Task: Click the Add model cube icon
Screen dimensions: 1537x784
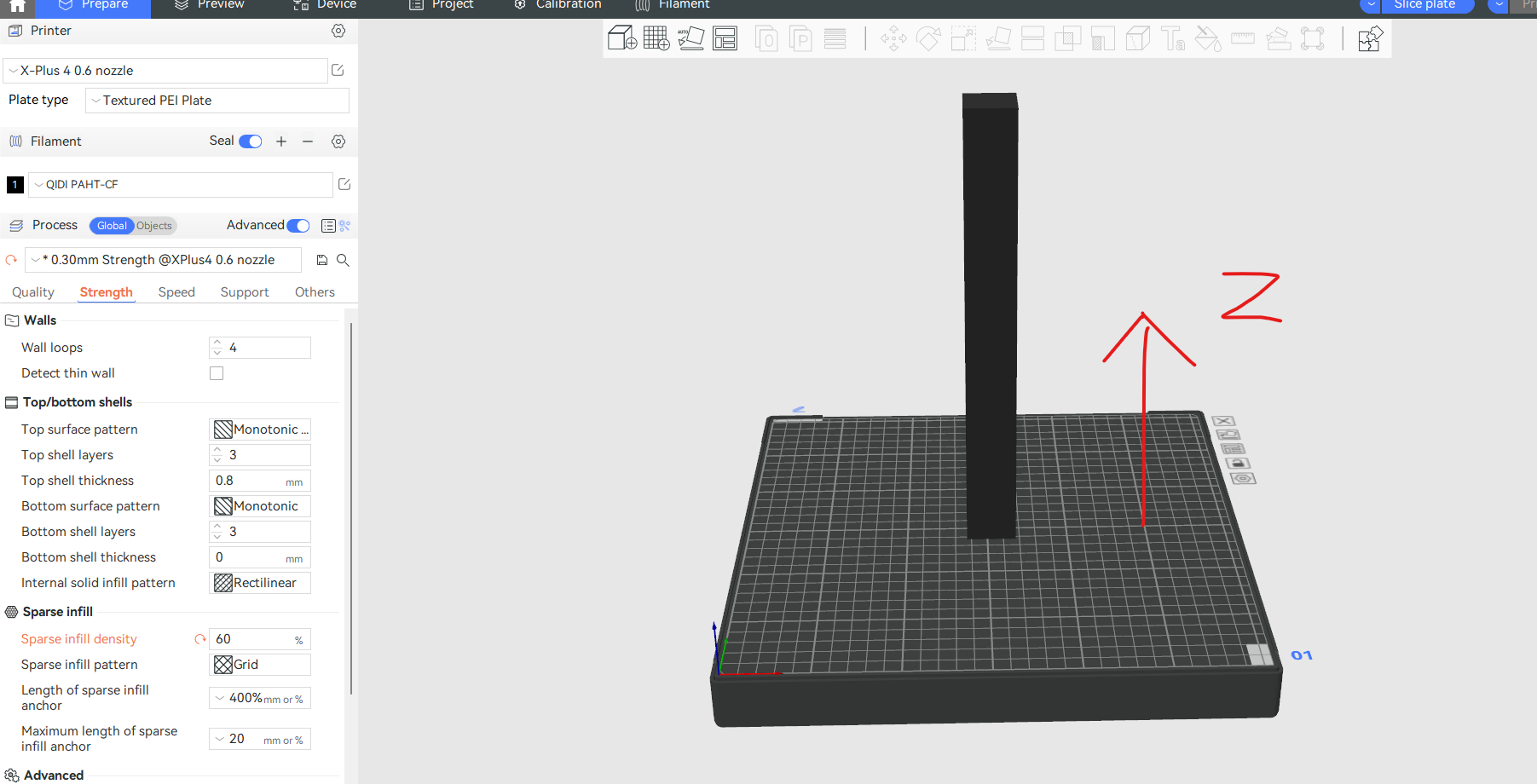Action: (621, 38)
